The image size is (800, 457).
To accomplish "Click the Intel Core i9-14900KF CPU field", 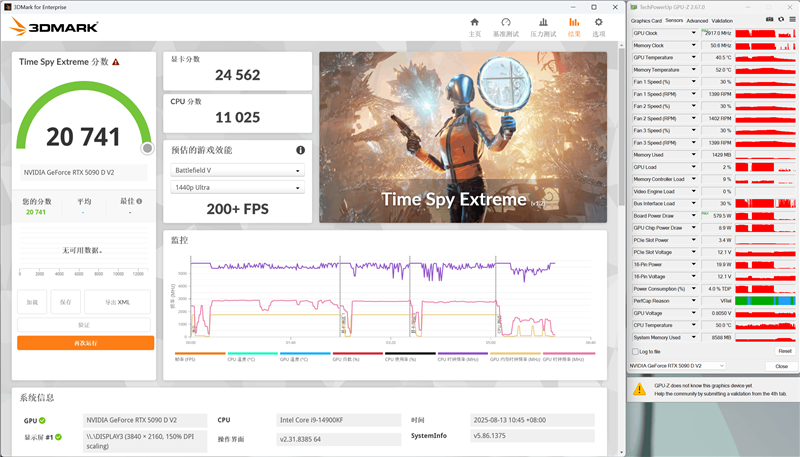I will coord(339,420).
